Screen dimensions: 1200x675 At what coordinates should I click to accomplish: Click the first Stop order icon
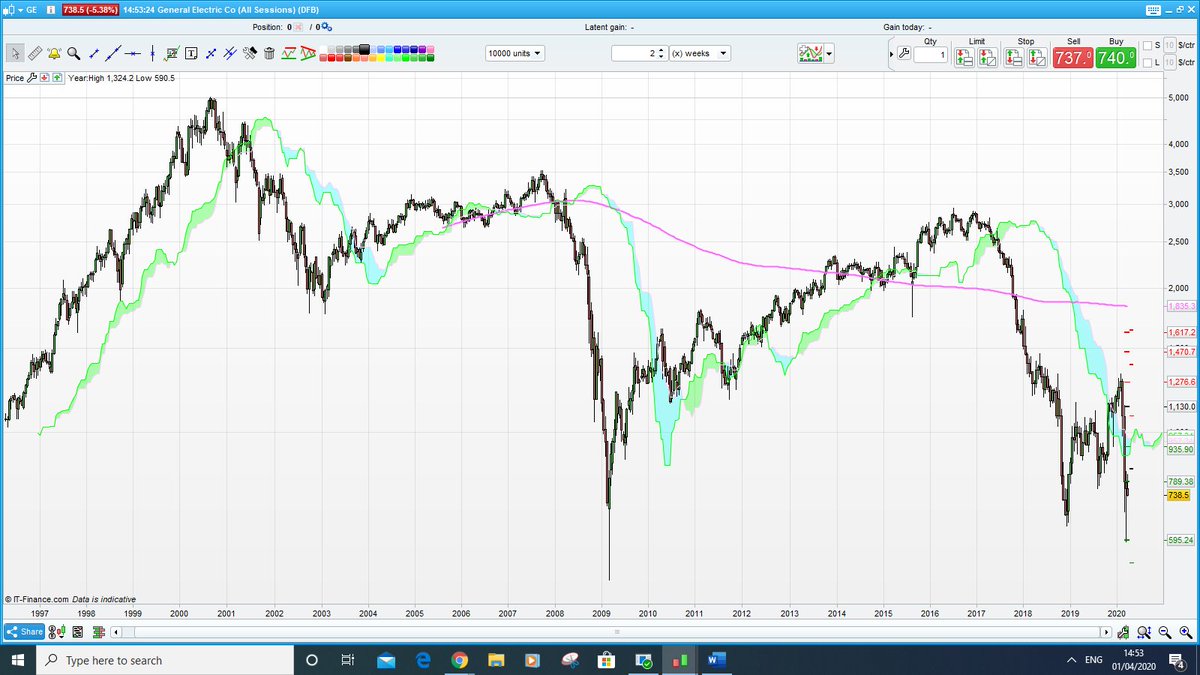click(x=1013, y=57)
